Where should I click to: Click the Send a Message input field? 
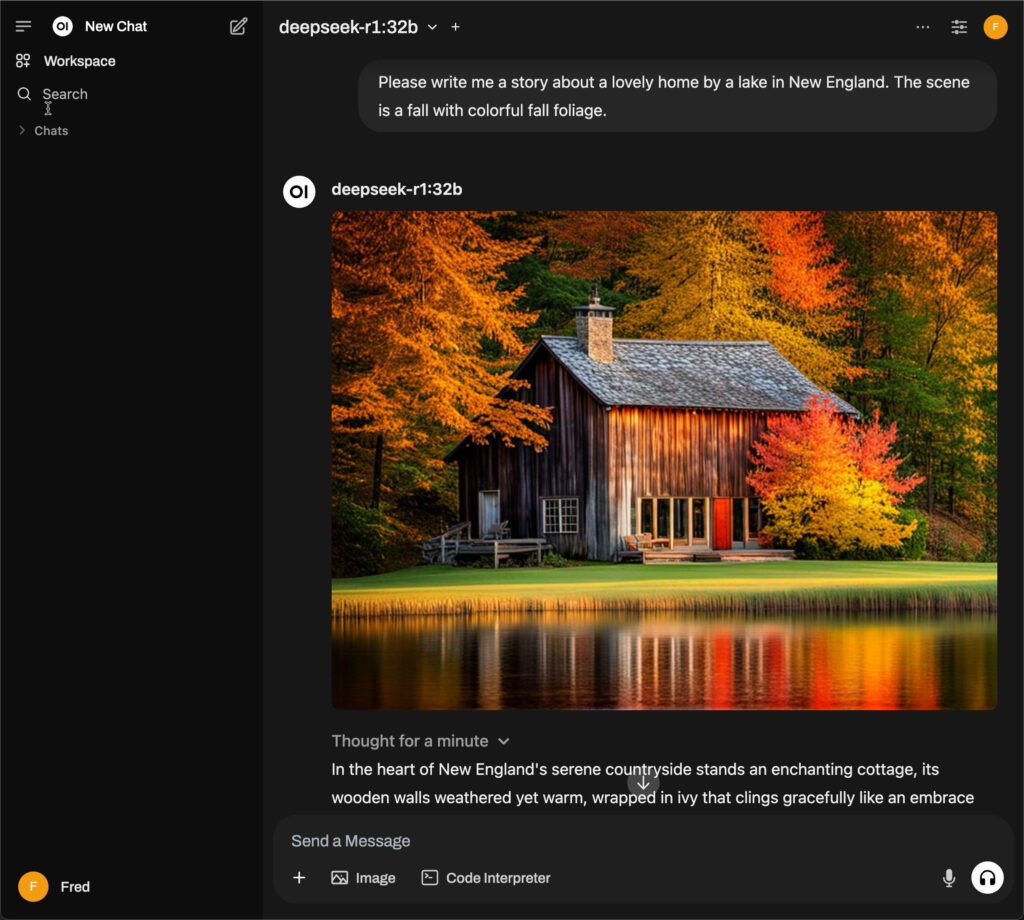coord(600,841)
